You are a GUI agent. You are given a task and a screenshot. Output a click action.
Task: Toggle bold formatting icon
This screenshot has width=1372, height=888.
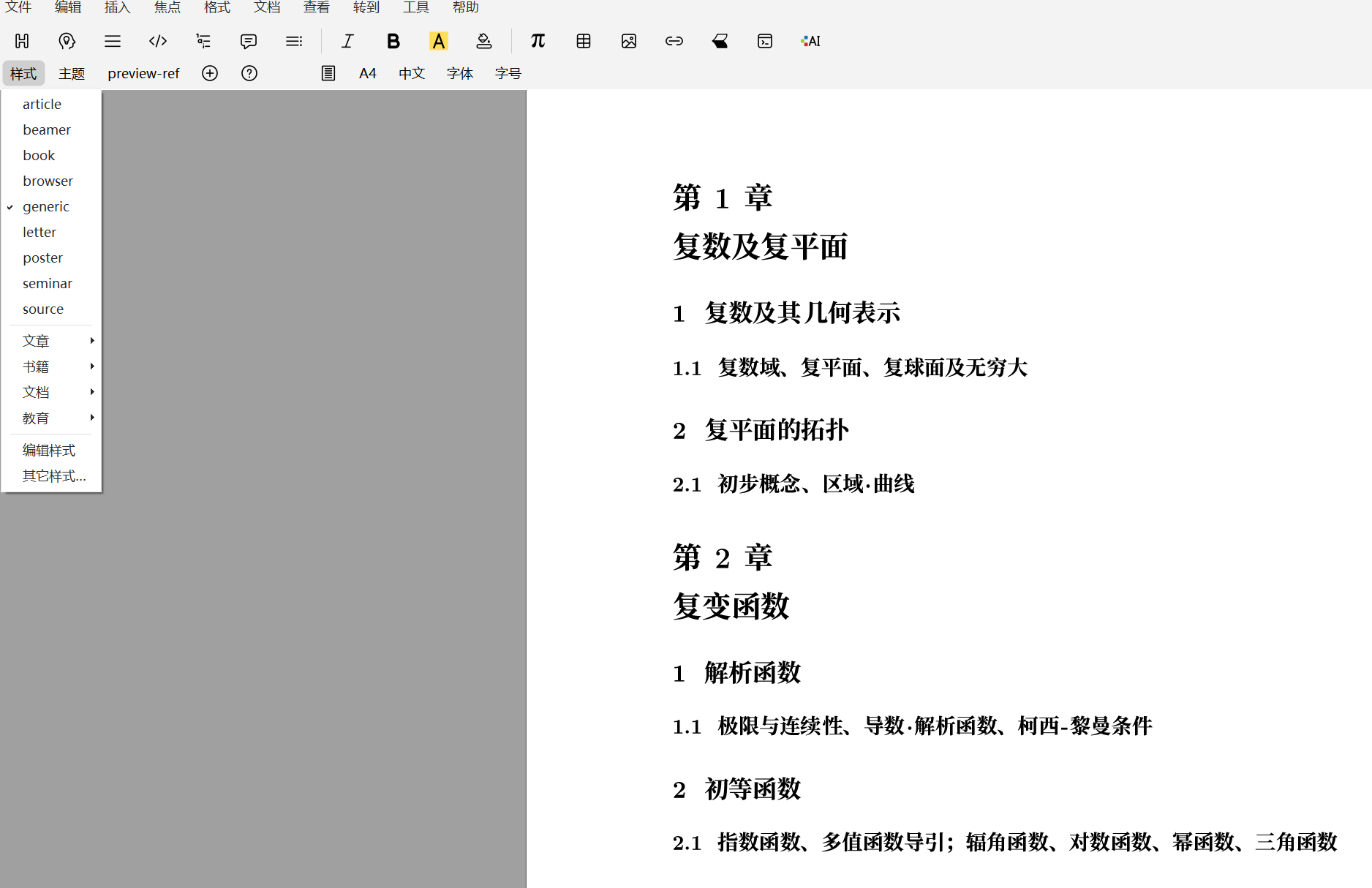click(x=393, y=41)
